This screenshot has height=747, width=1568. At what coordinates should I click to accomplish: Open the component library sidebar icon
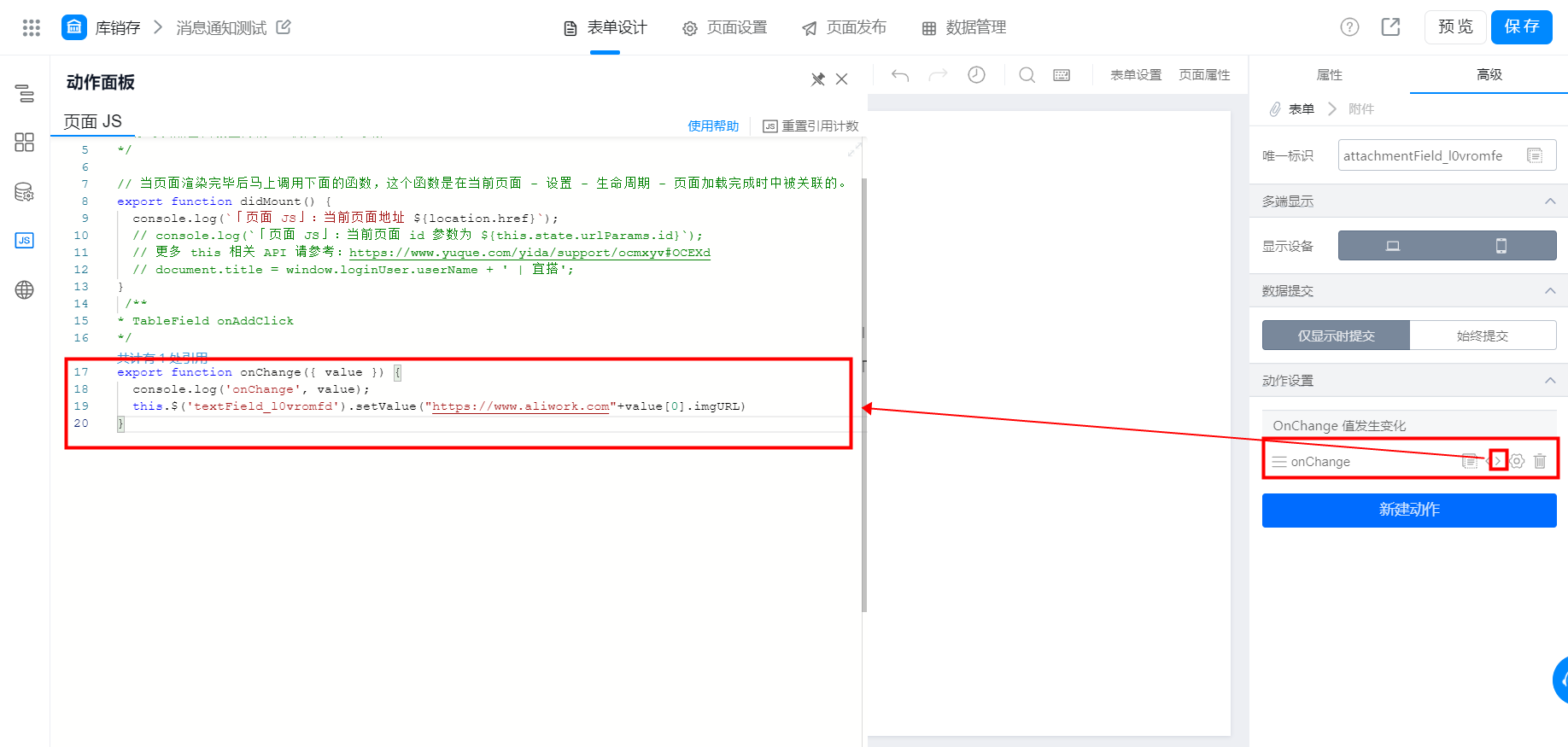(25, 142)
